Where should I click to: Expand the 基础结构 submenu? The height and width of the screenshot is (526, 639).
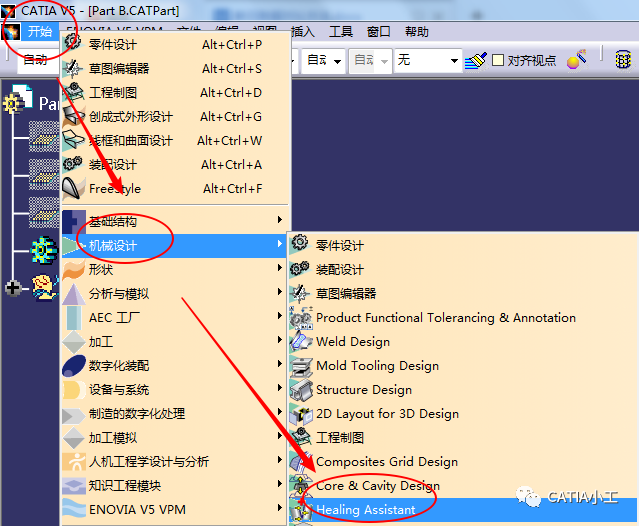coord(175,221)
